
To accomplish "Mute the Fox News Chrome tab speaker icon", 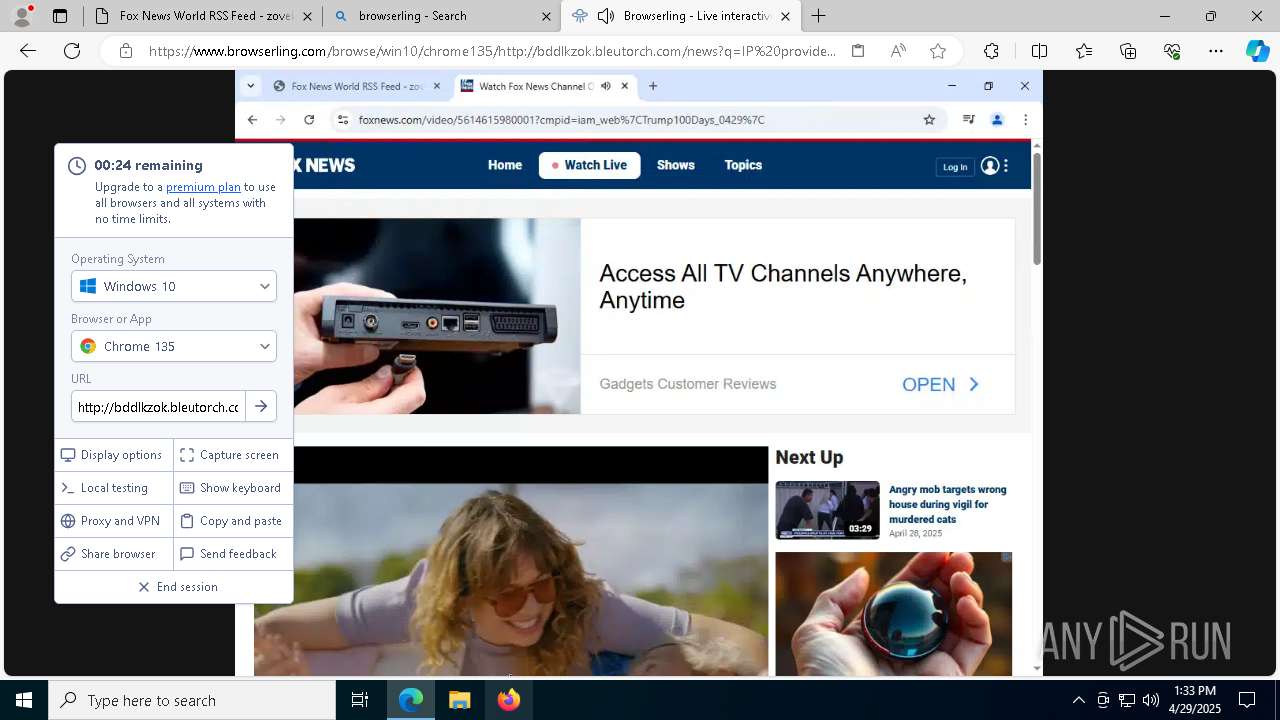I will click(x=606, y=86).
